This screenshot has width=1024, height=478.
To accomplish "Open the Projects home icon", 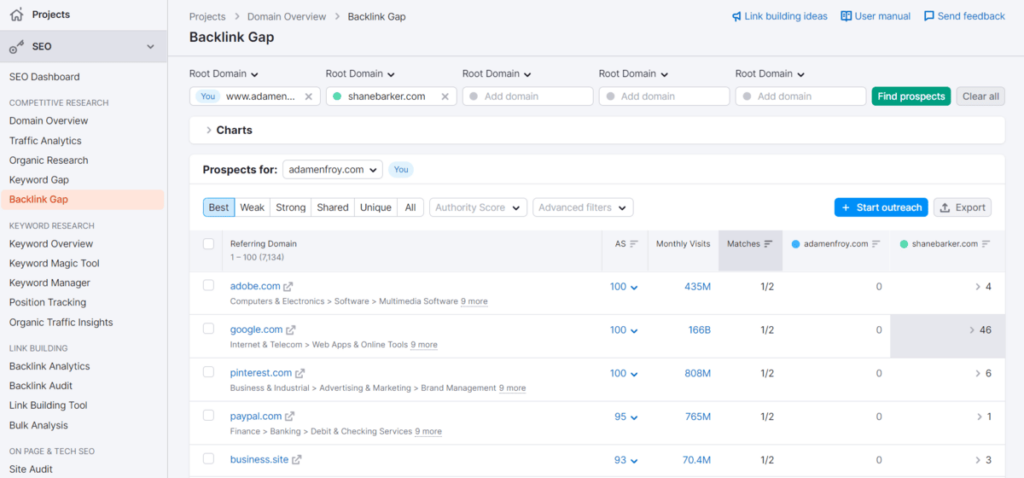I will point(17,14).
